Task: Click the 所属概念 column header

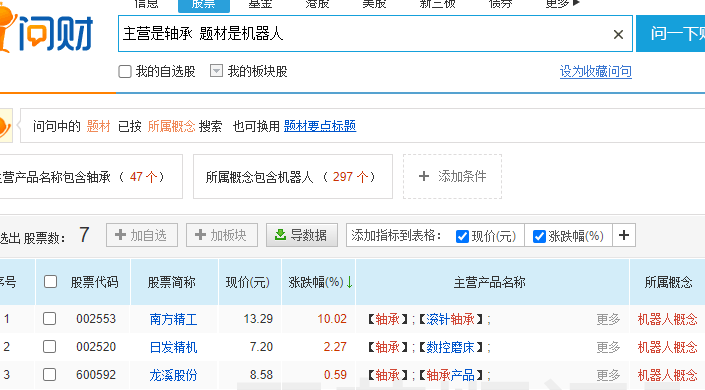Action: coord(668,282)
